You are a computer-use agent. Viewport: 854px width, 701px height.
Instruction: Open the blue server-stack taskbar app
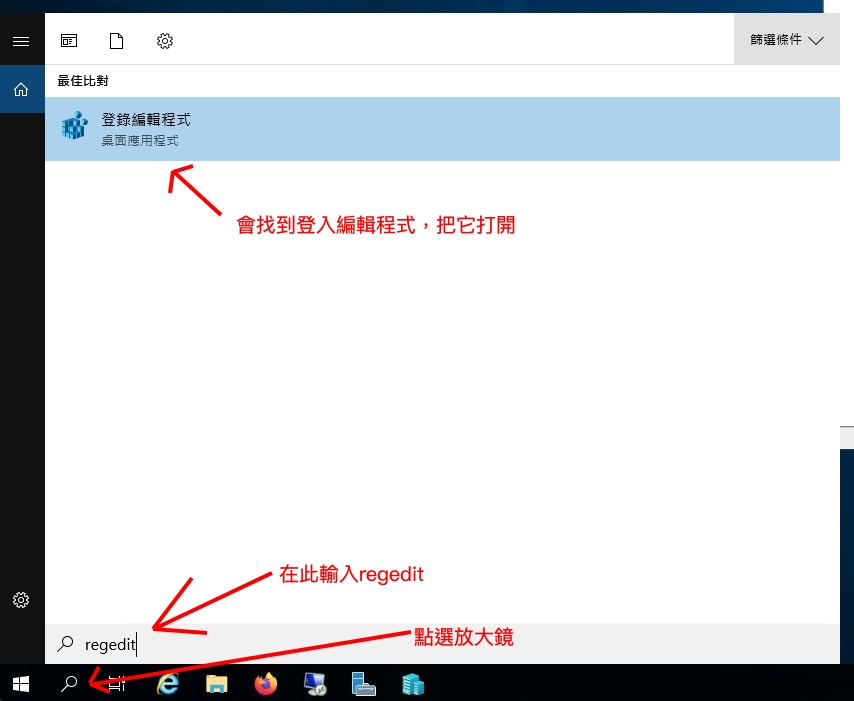tap(412, 683)
